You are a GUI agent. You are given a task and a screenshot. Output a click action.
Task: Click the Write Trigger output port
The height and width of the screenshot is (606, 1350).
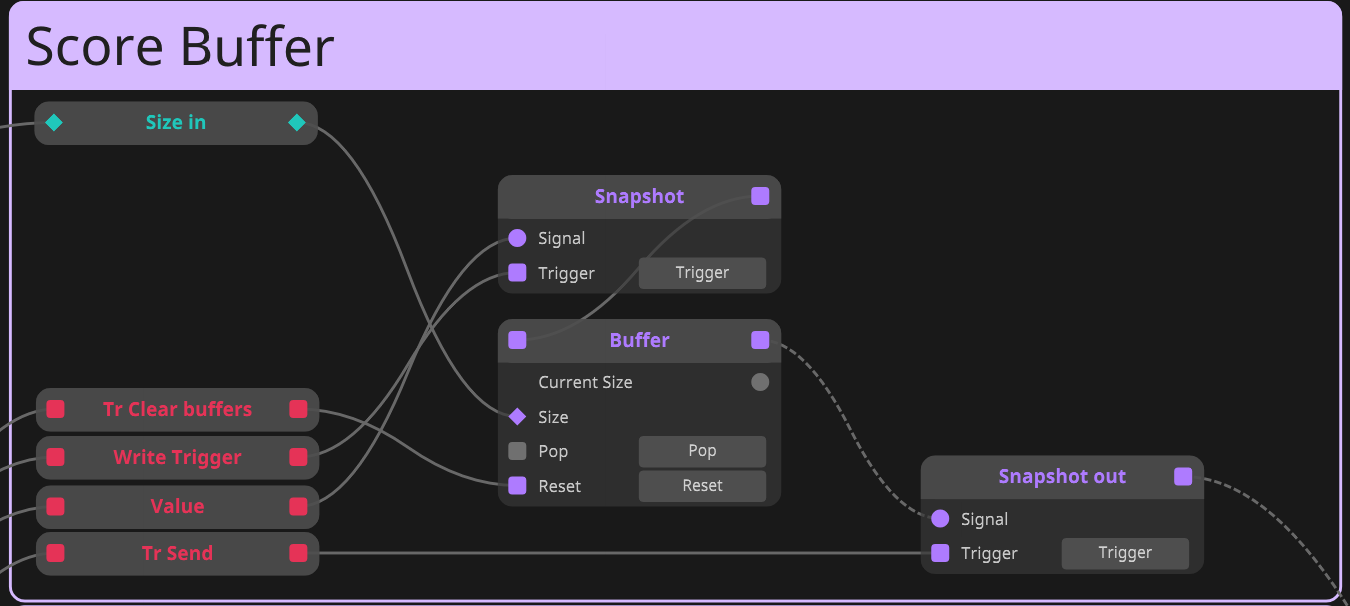(x=298, y=457)
